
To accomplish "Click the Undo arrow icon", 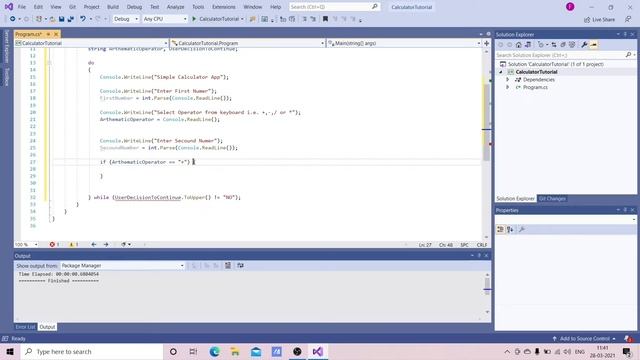I will click(83, 19).
